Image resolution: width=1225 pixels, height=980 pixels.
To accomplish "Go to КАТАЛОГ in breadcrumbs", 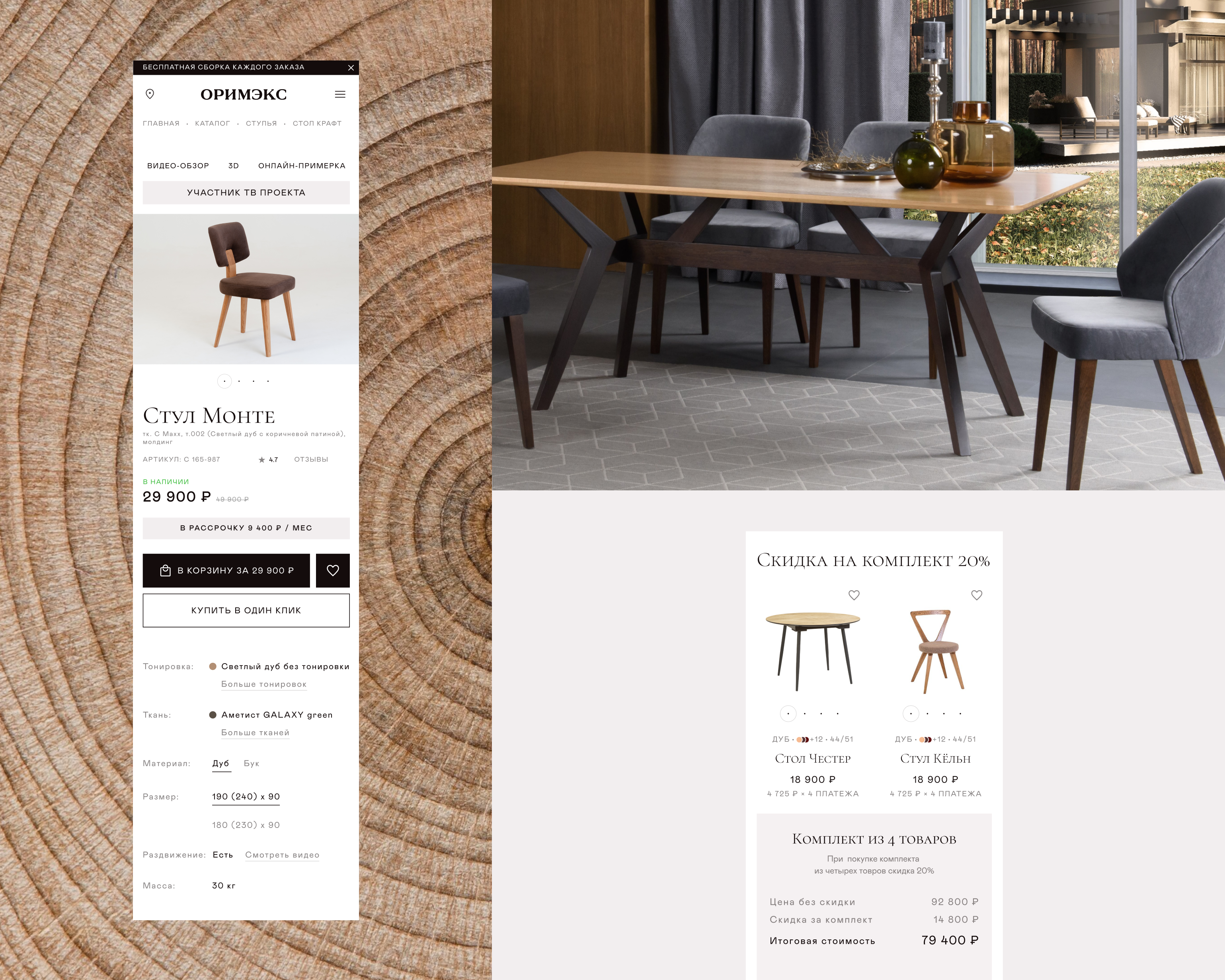I will [x=213, y=123].
